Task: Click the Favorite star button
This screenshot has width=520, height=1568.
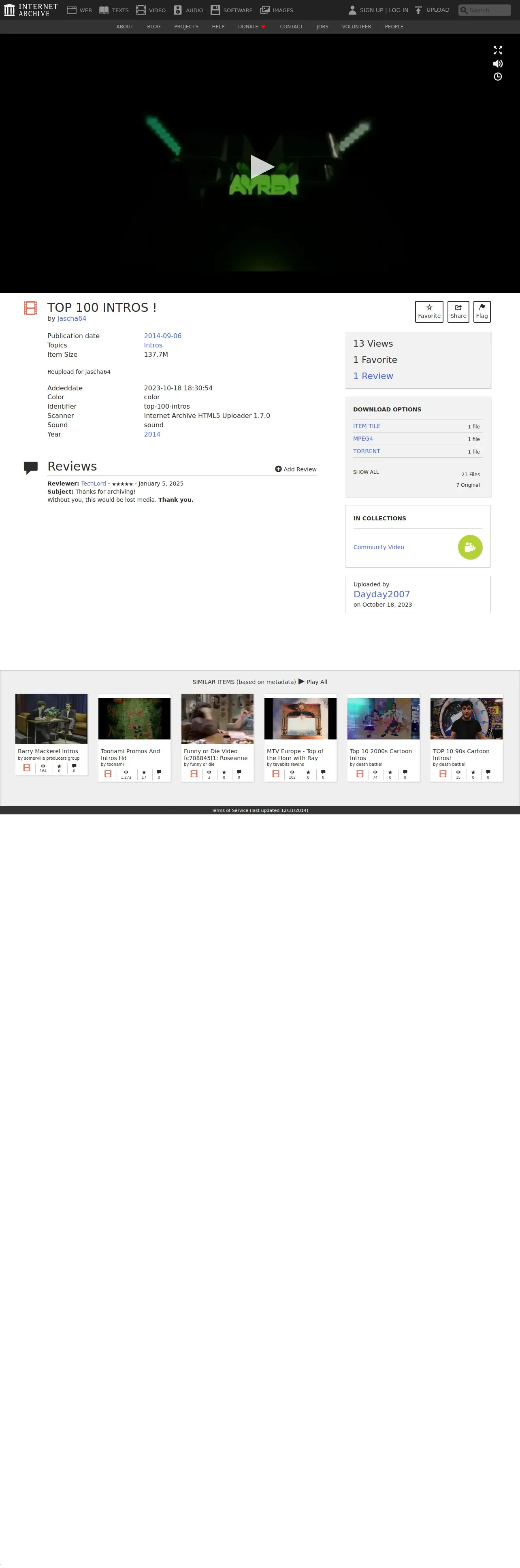Action: click(428, 312)
